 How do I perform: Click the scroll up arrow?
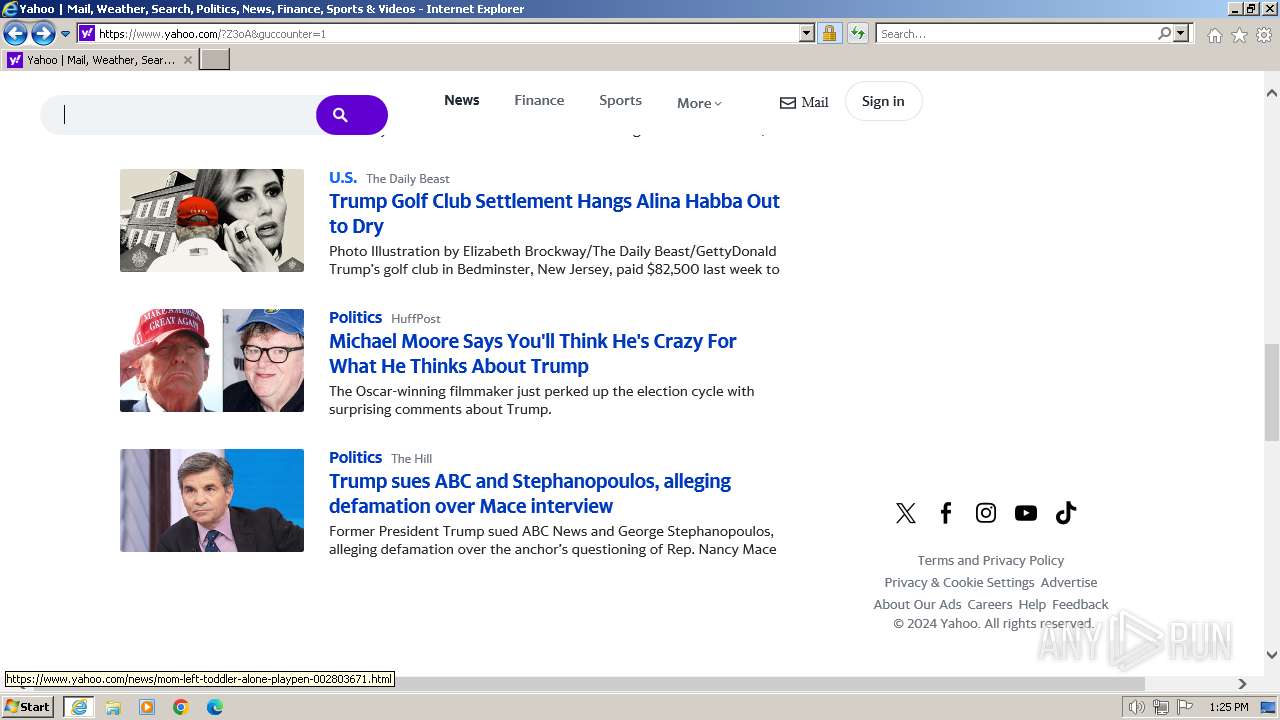click(1271, 93)
